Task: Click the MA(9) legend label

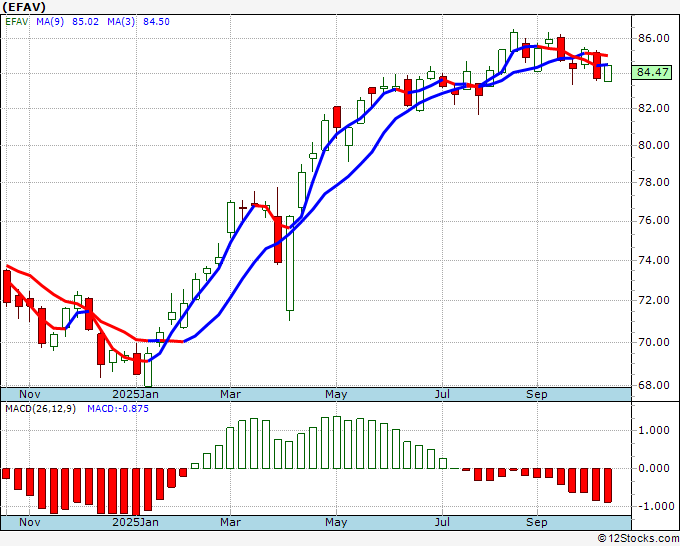Action: (x=50, y=22)
